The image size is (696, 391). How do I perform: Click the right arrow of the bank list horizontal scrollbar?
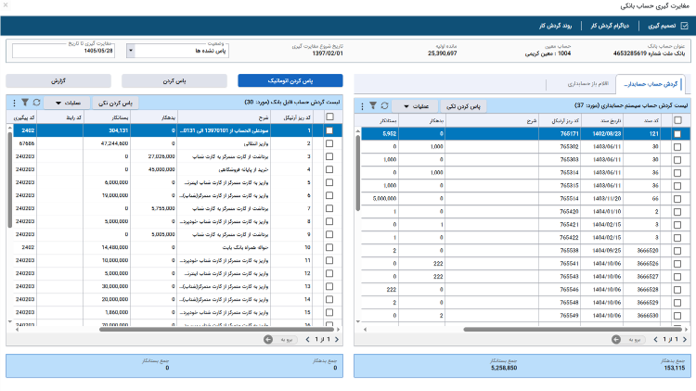338,329
